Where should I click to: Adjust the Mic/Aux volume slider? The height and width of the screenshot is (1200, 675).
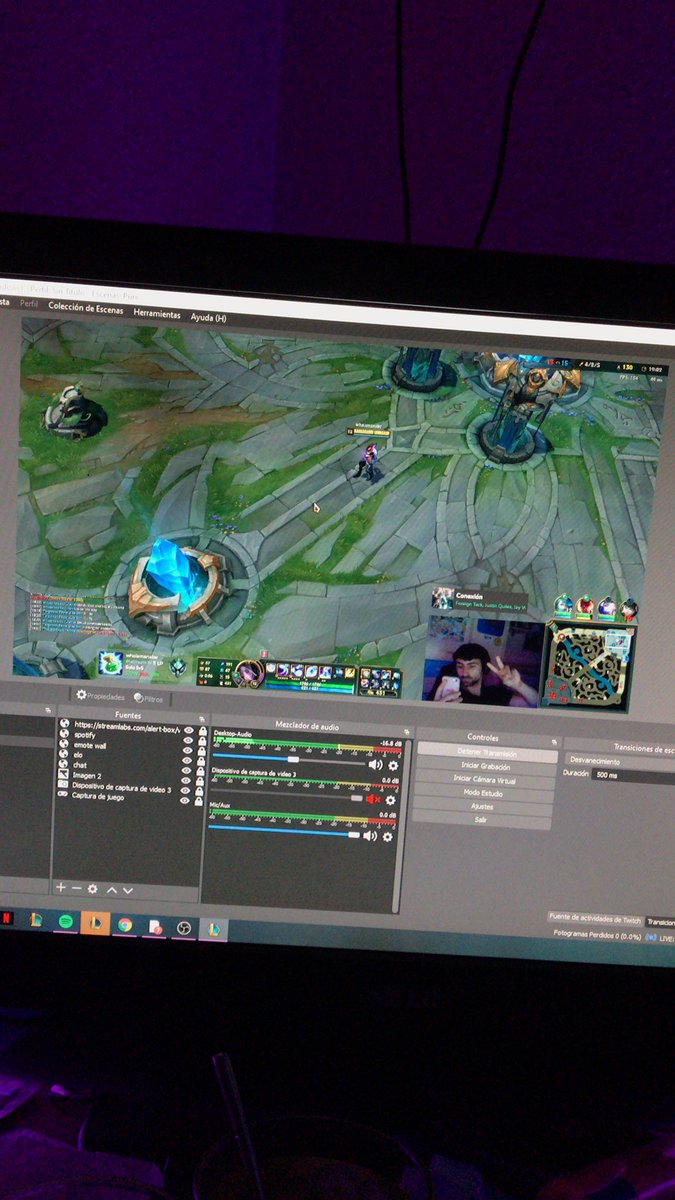pyautogui.click(x=285, y=831)
